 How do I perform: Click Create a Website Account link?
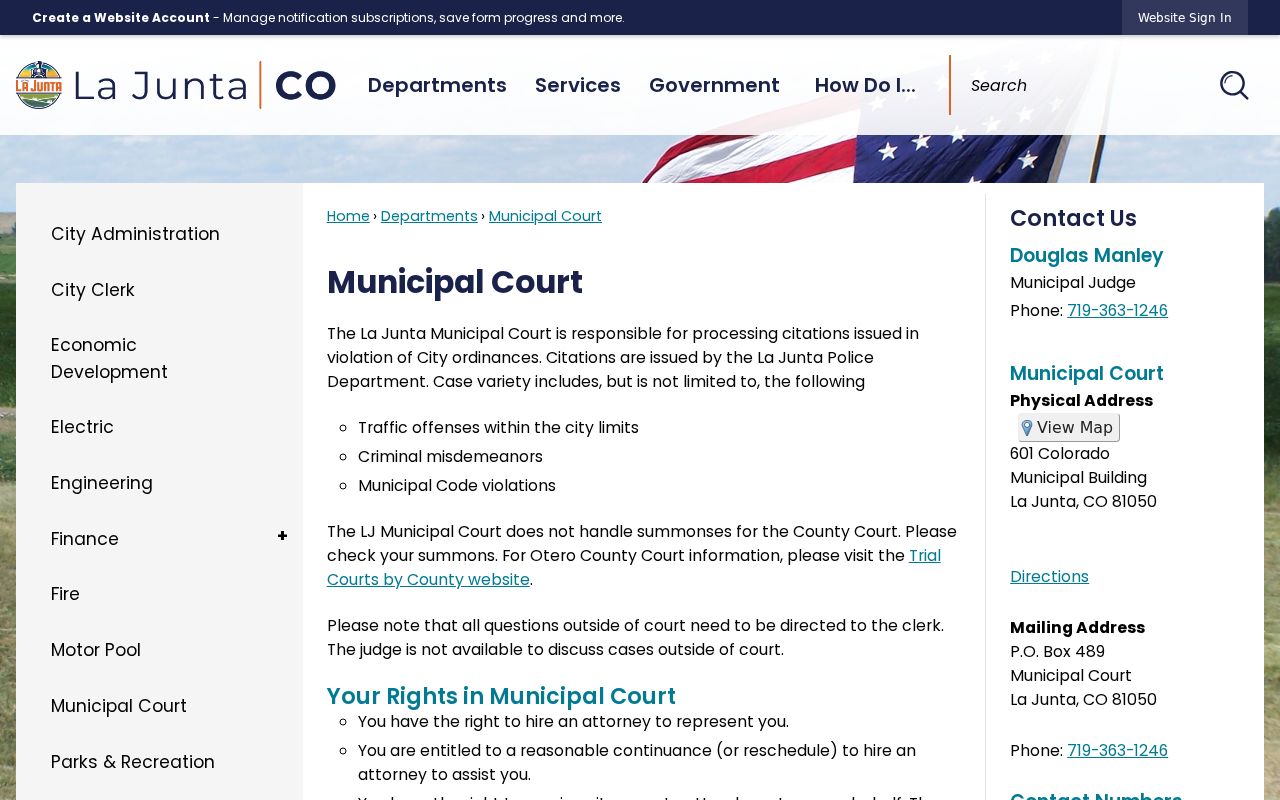pyautogui.click(x=121, y=18)
